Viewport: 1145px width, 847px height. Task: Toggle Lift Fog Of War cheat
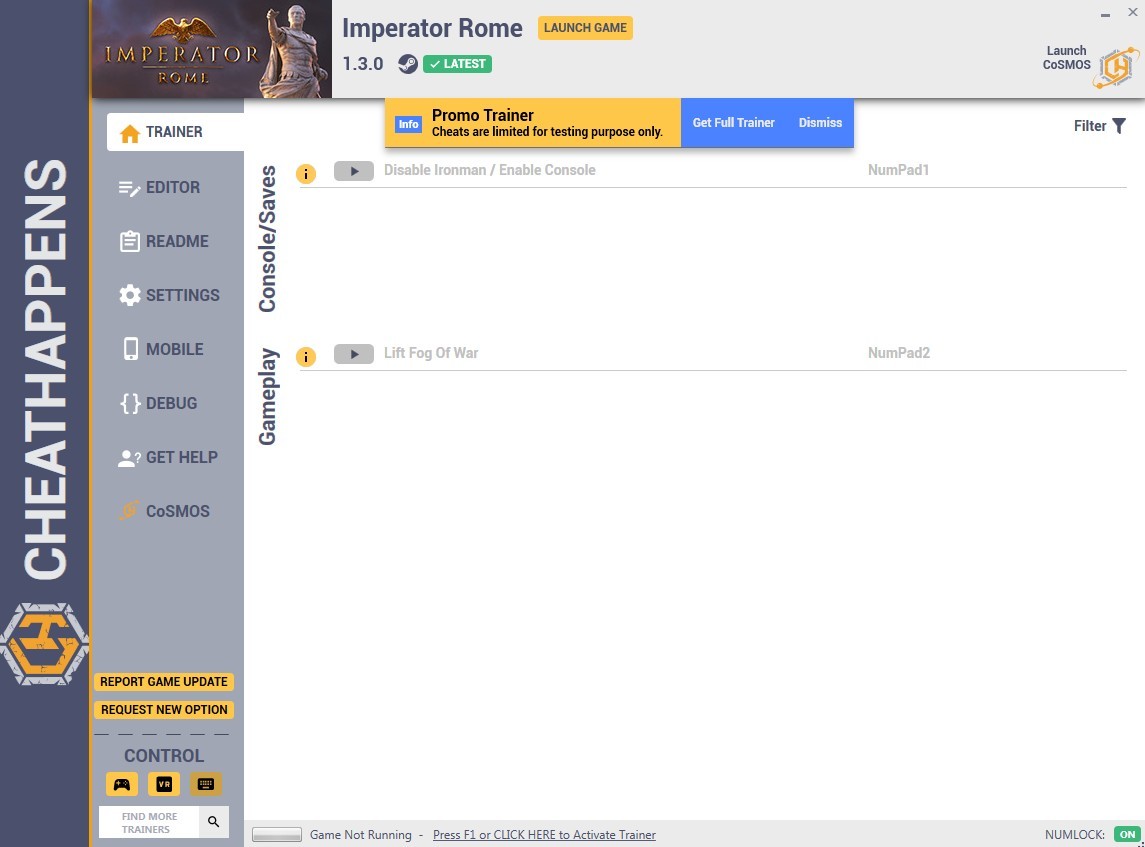tap(353, 354)
